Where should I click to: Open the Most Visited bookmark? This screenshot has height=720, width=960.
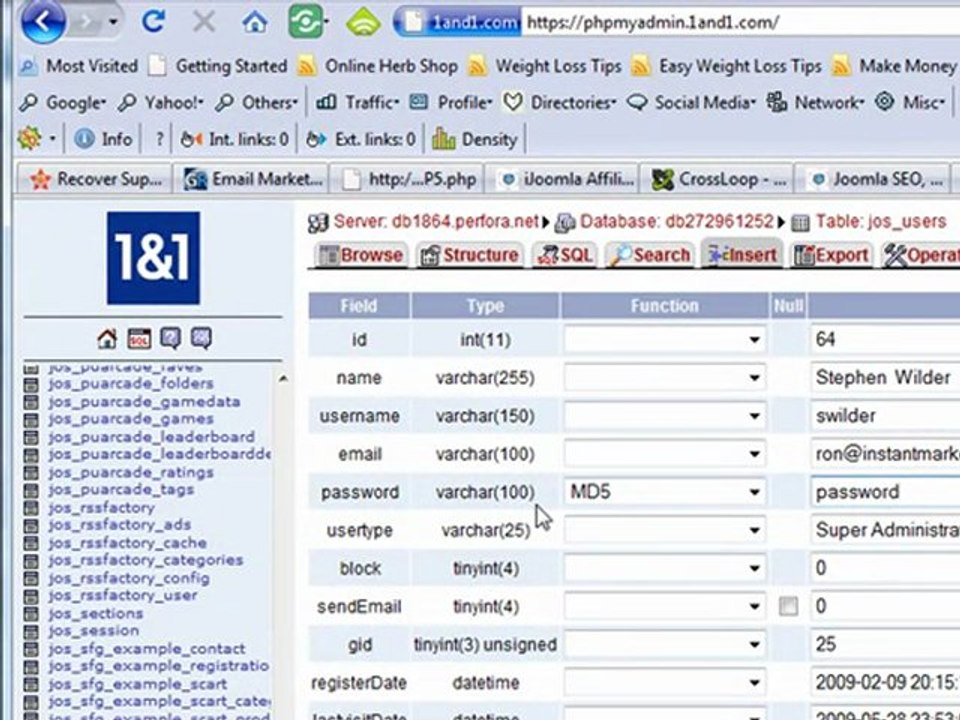(x=78, y=66)
